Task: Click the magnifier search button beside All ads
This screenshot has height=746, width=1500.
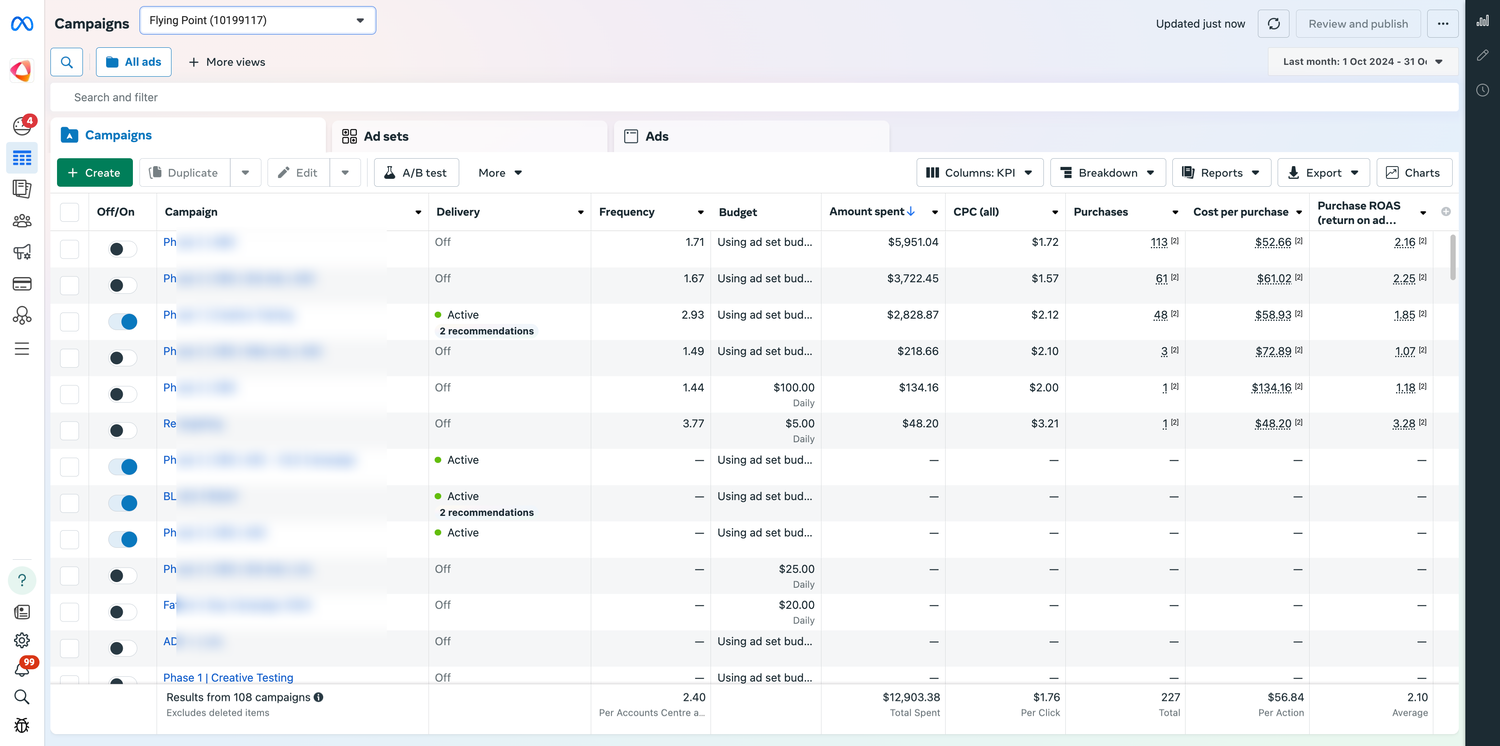Action: tap(66, 62)
